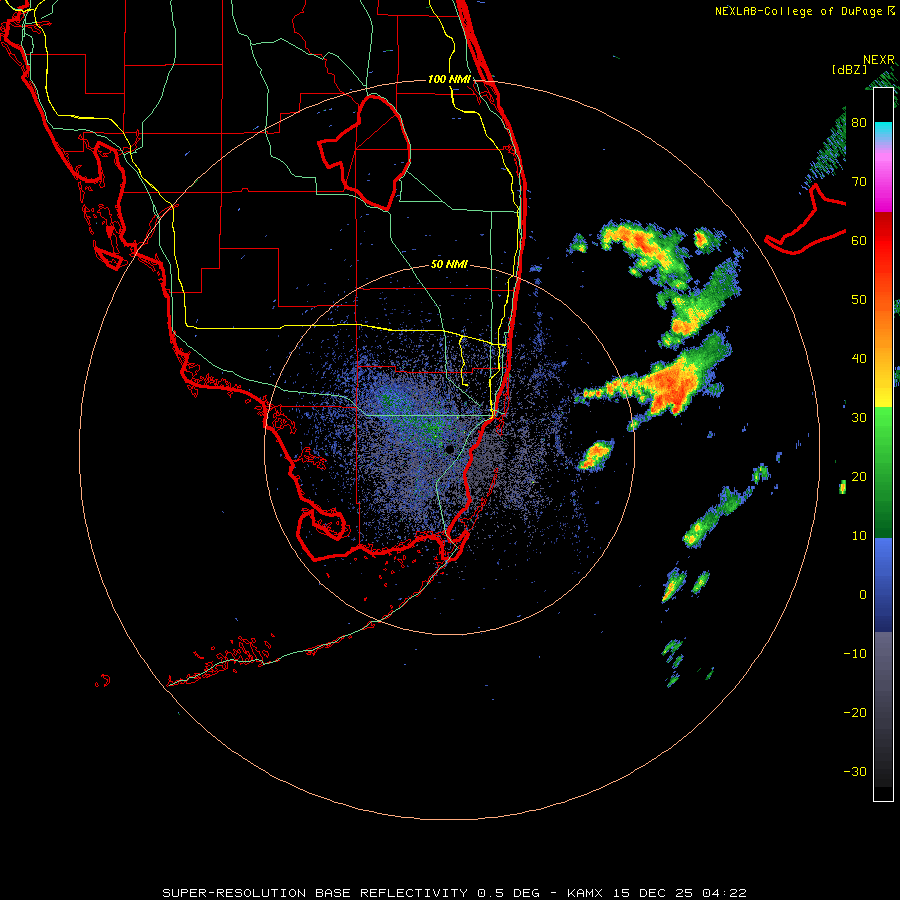Click the 40 label on the dBZ scale
The height and width of the screenshot is (900, 900).
click(859, 359)
